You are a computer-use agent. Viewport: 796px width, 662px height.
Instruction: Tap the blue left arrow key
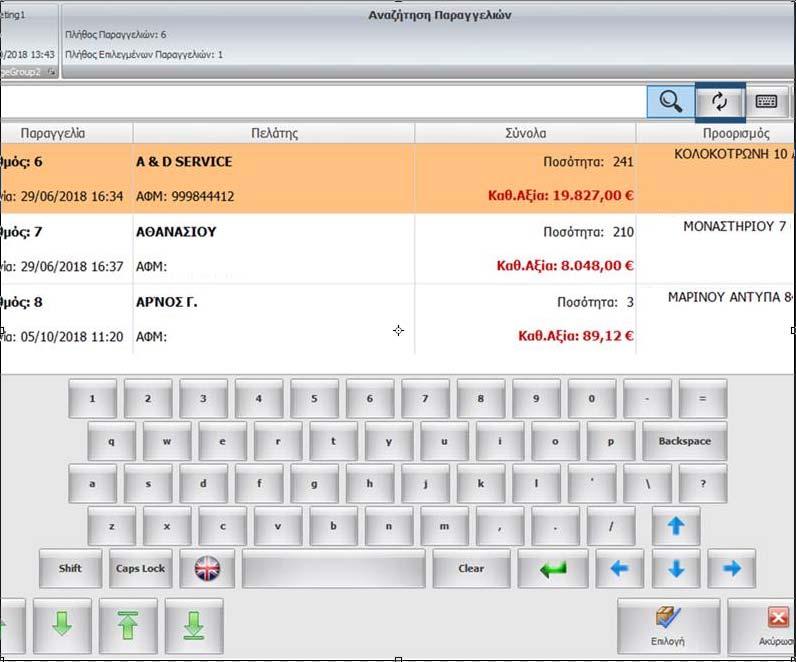[x=619, y=568]
